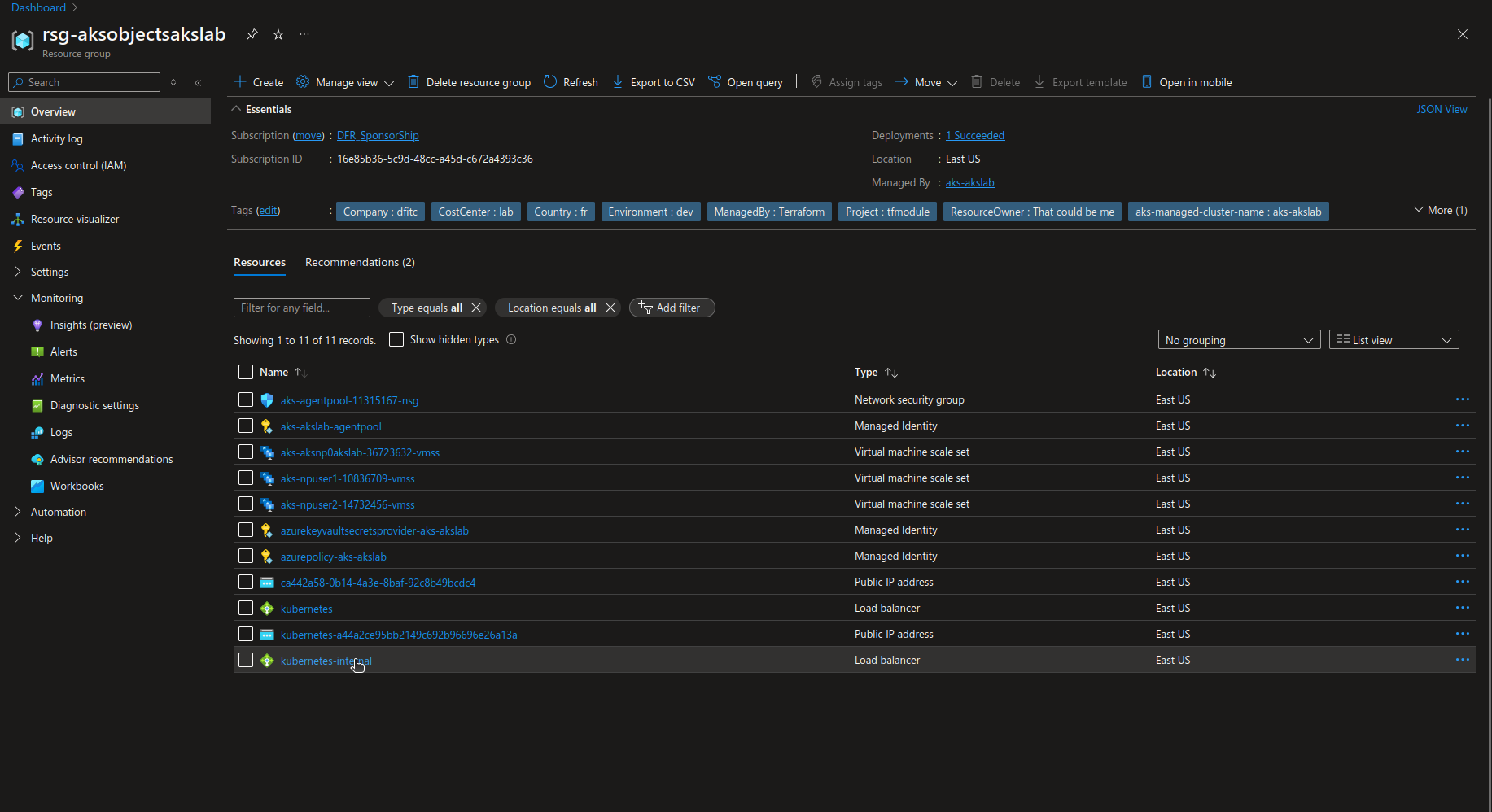
Task: Open the List view dropdown
Action: (1394, 339)
